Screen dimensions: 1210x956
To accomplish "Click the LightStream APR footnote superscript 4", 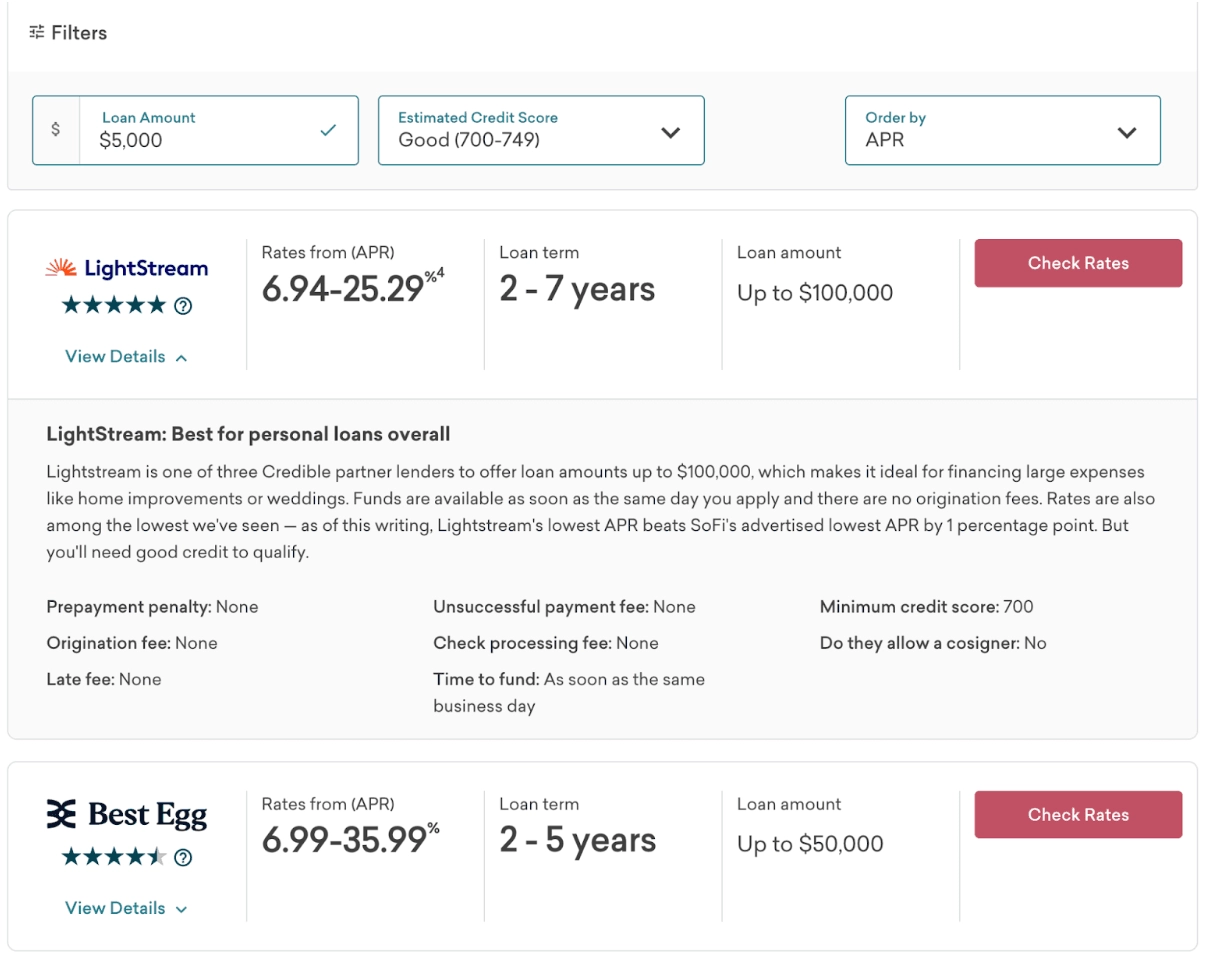I will (x=440, y=272).
